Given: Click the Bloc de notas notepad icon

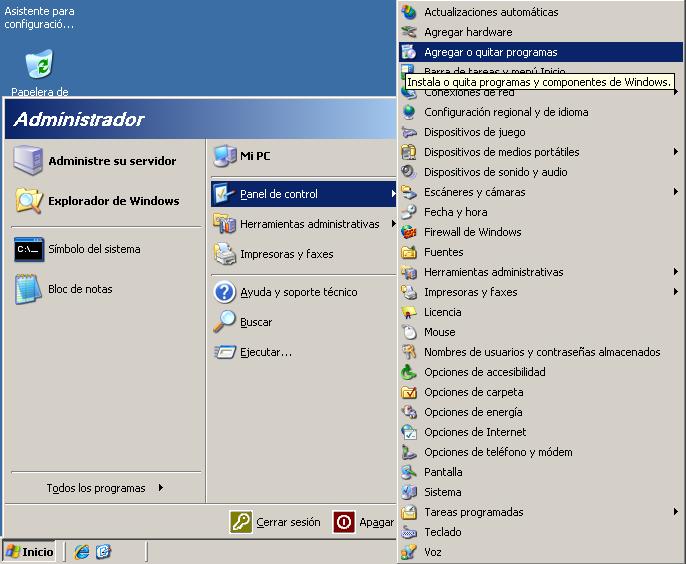Looking at the screenshot, I should (x=28, y=289).
